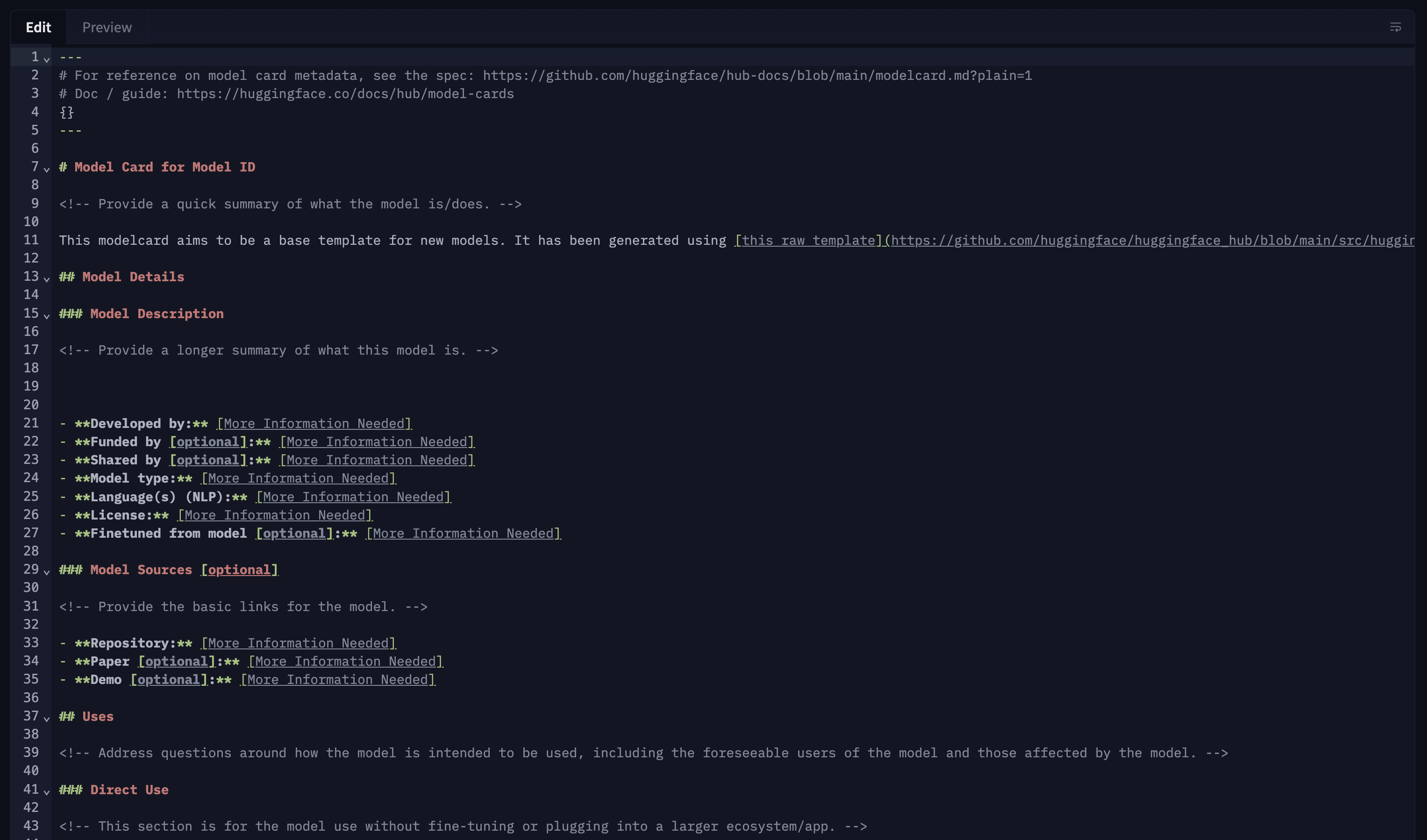Fold the Uses section on line 37
The width and height of the screenshot is (1427, 840).
pos(47,719)
